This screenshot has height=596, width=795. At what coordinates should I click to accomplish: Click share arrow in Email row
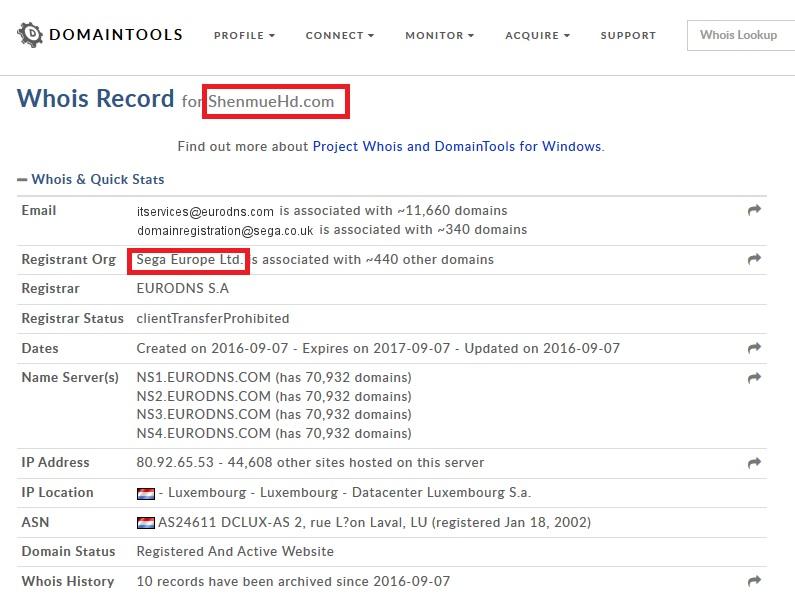(x=754, y=210)
